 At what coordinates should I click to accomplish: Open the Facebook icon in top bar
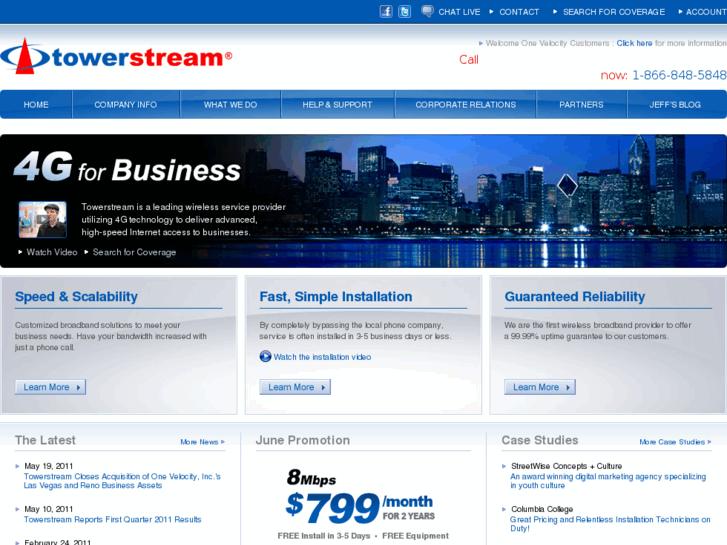[386, 12]
